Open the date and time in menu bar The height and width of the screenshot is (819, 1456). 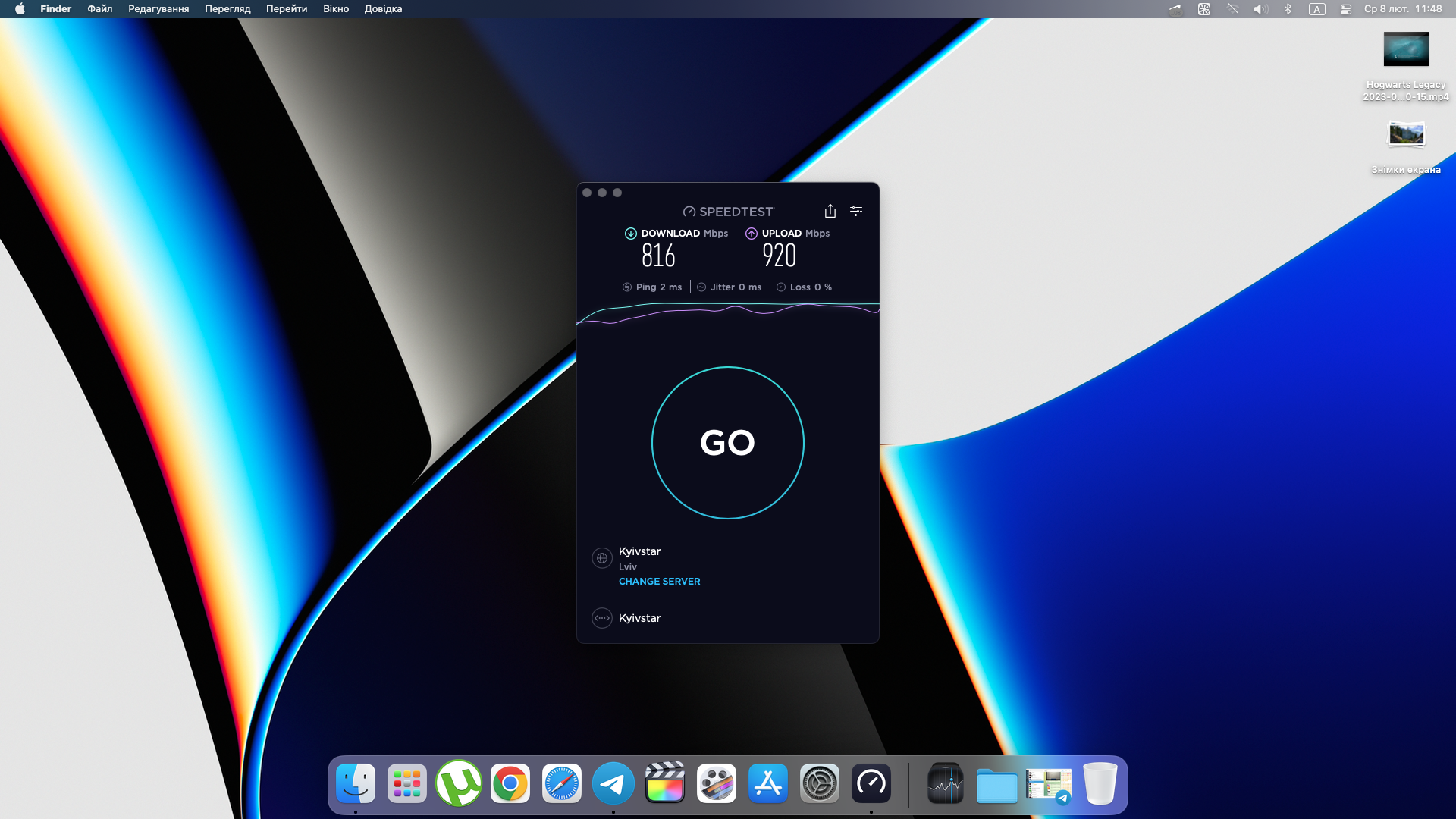pyautogui.click(x=1403, y=9)
